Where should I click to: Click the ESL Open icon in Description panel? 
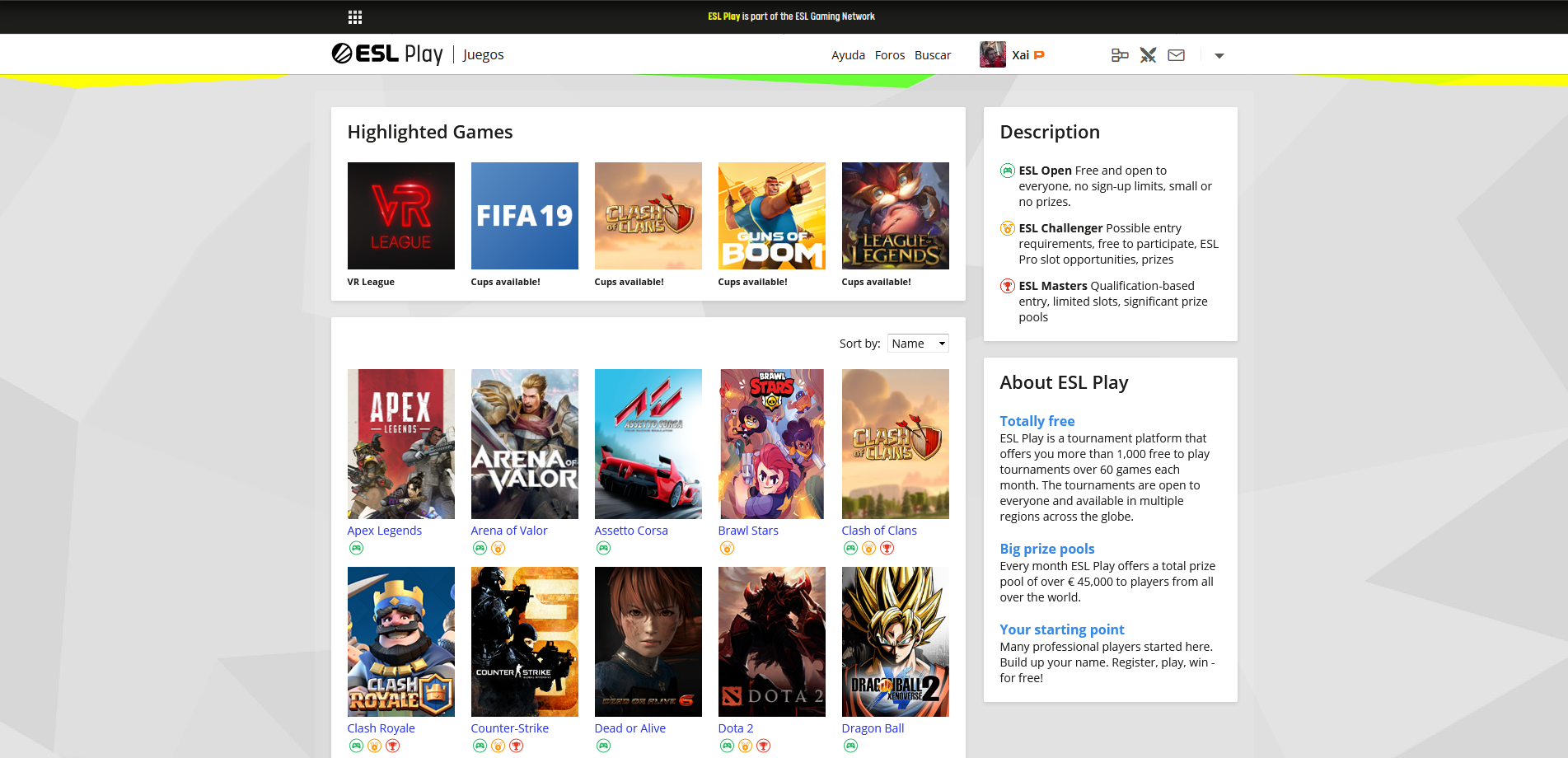[x=1007, y=171]
